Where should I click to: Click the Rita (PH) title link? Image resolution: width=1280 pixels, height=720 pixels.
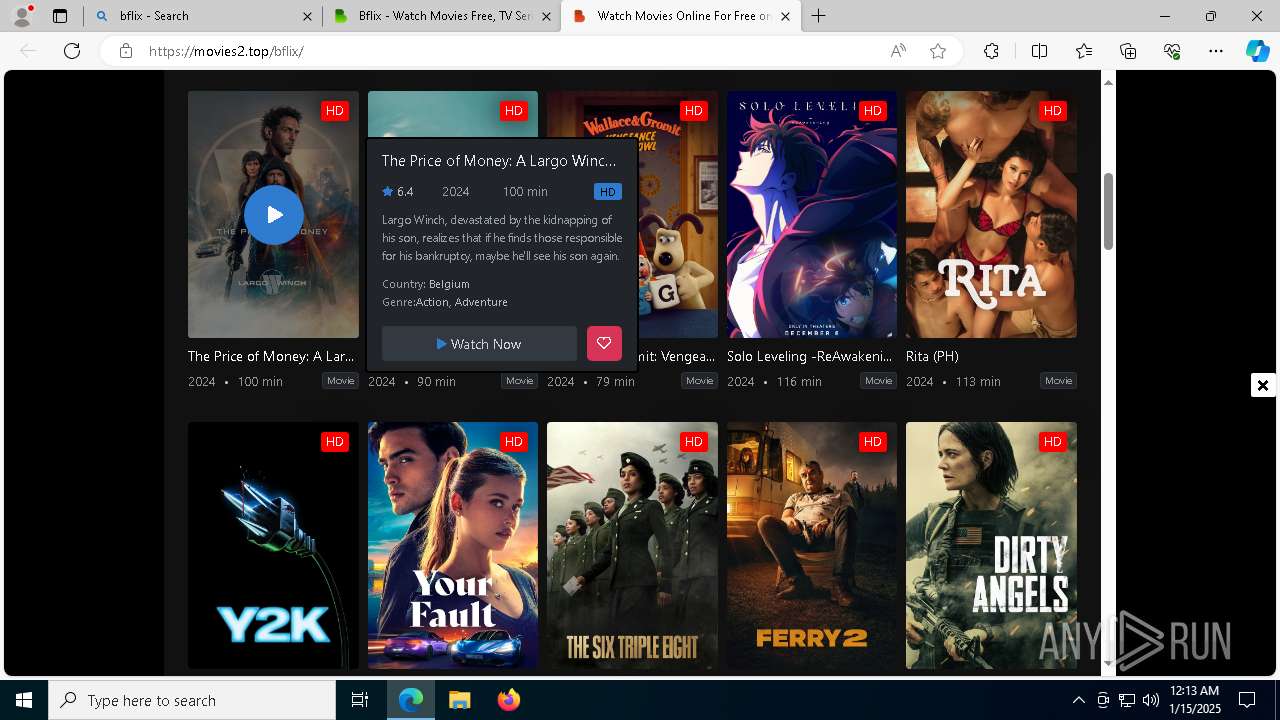tap(932, 356)
